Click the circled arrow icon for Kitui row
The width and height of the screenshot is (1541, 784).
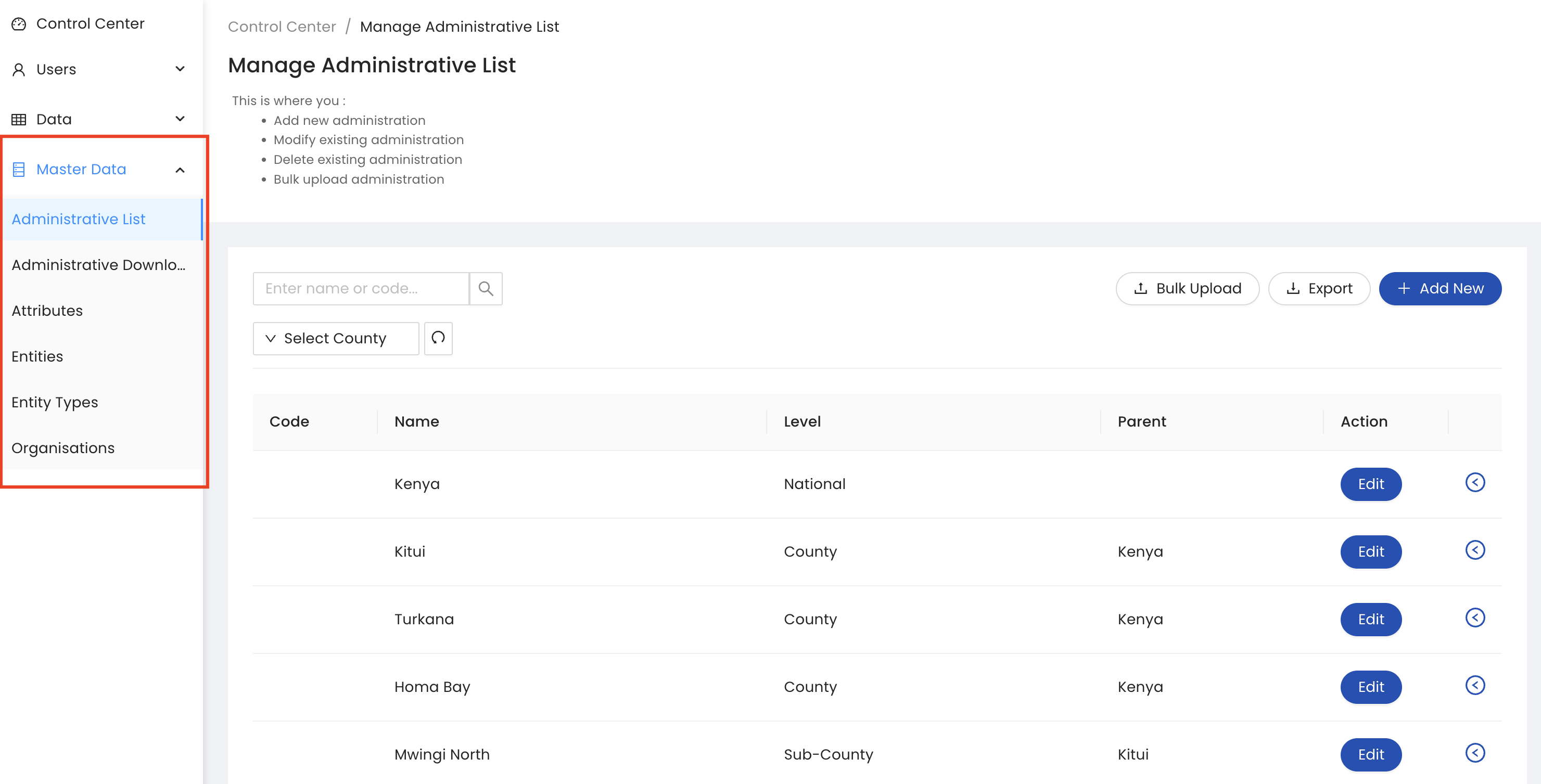1474,550
